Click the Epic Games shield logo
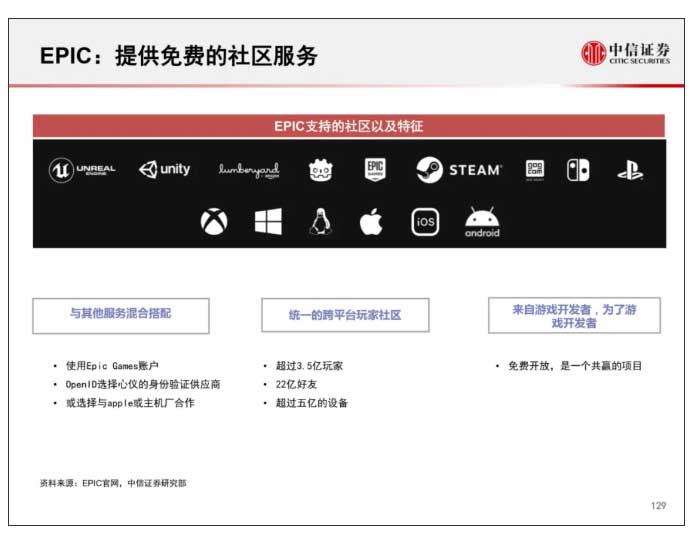Image resolution: width=690 pixels, height=549 pixels. (375, 169)
